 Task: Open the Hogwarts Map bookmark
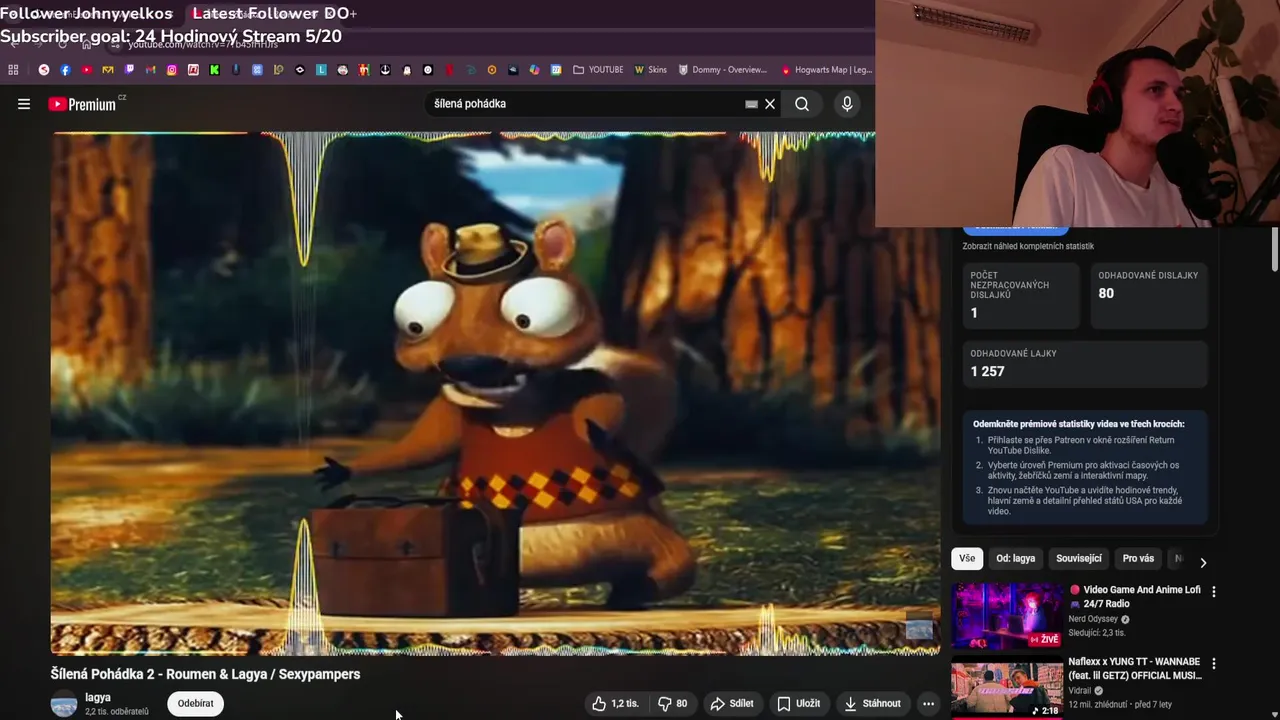click(827, 70)
